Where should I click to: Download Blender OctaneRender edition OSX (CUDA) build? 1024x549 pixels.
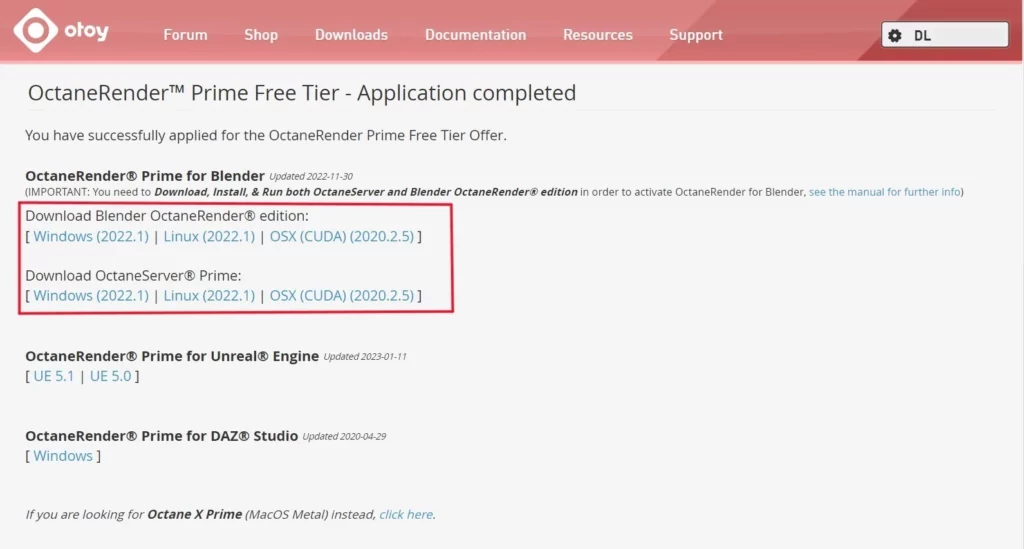pyautogui.click(x=342, y=236)
